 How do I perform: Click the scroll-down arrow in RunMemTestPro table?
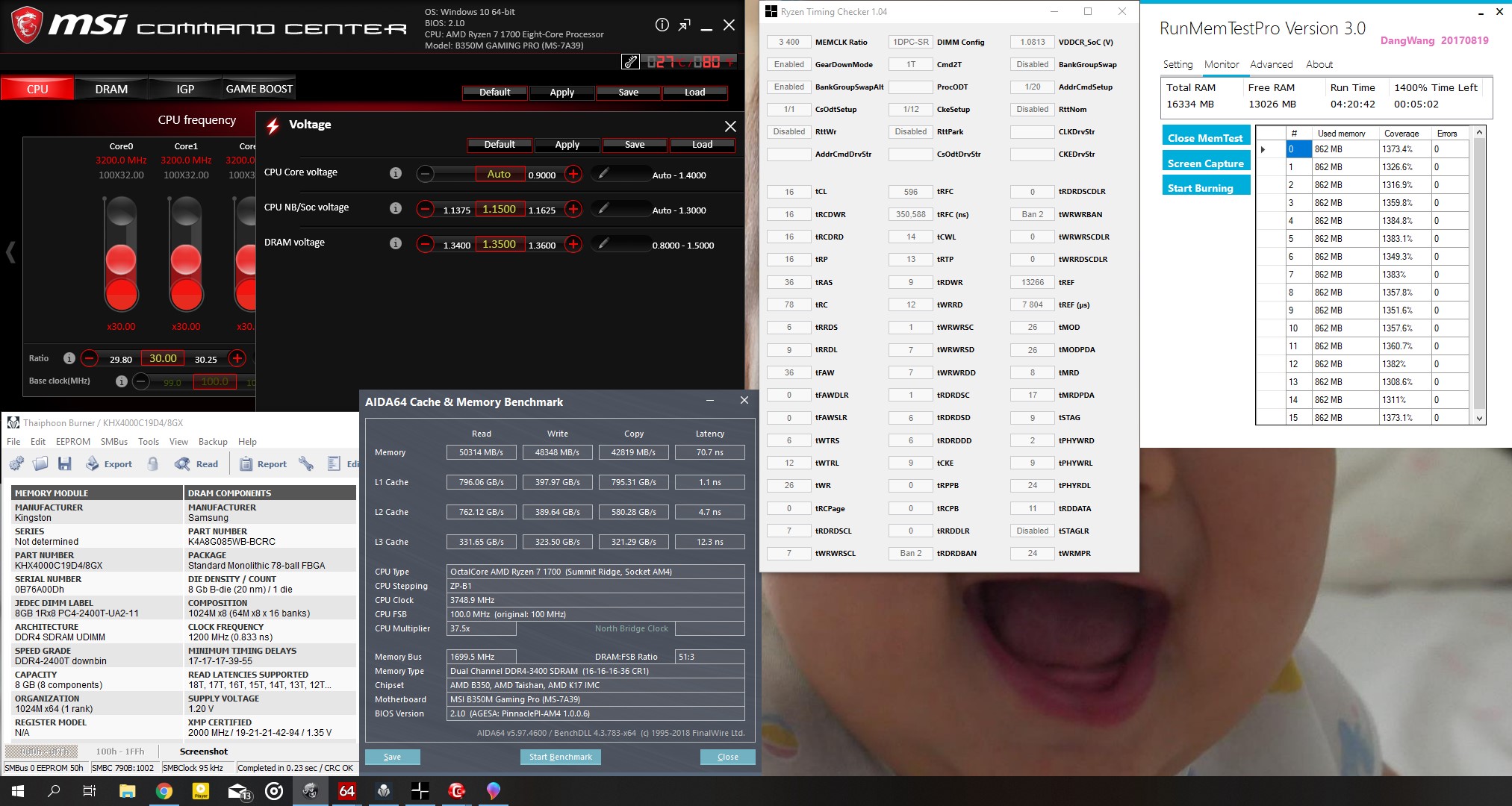(1479, 418)
